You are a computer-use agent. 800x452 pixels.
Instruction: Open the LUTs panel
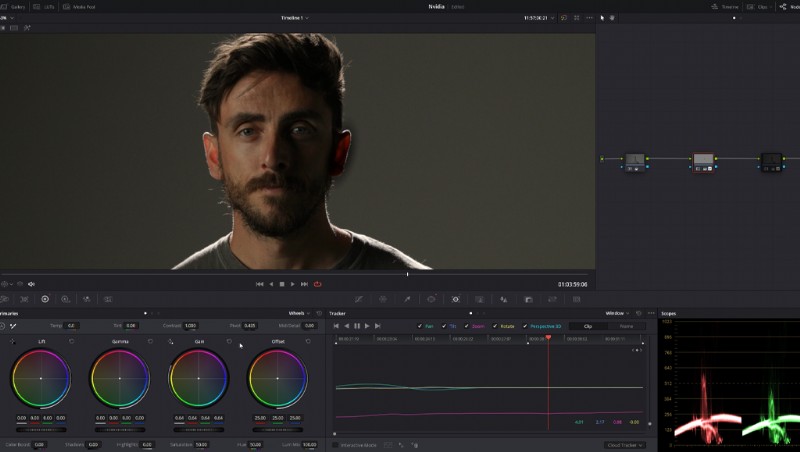coord(44,7)
